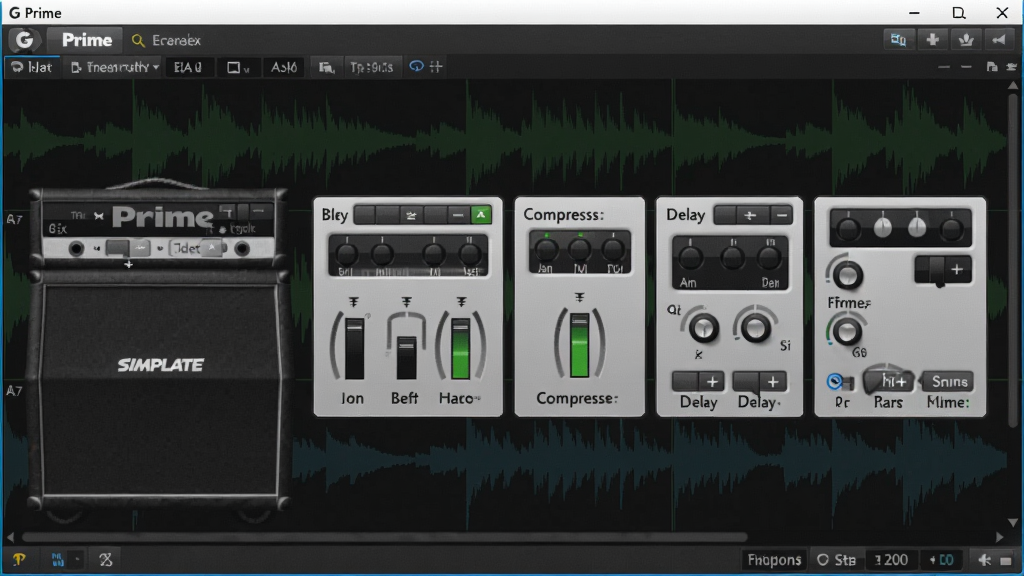1024x576 pixels.
Task: Click the Go knob in right panel
Action: pyautogui.click(x=846, y=332)
